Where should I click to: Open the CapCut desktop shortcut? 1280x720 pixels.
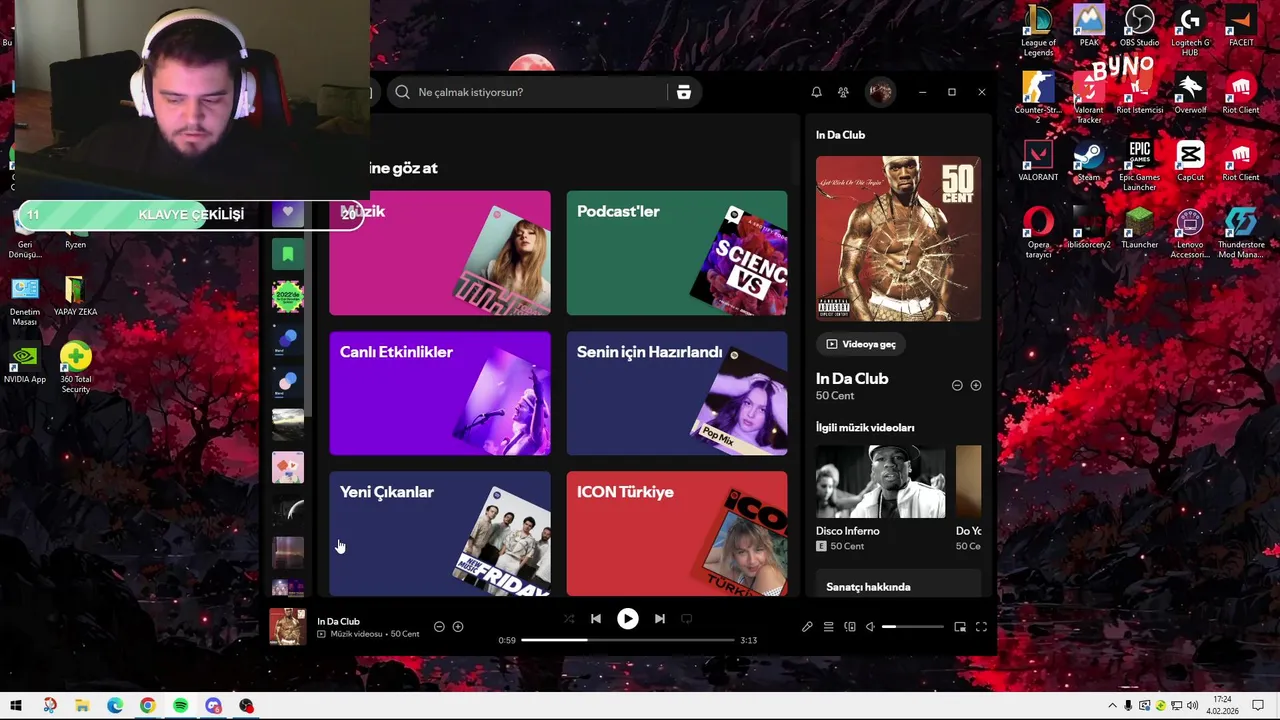click(x=1190, y=161)
